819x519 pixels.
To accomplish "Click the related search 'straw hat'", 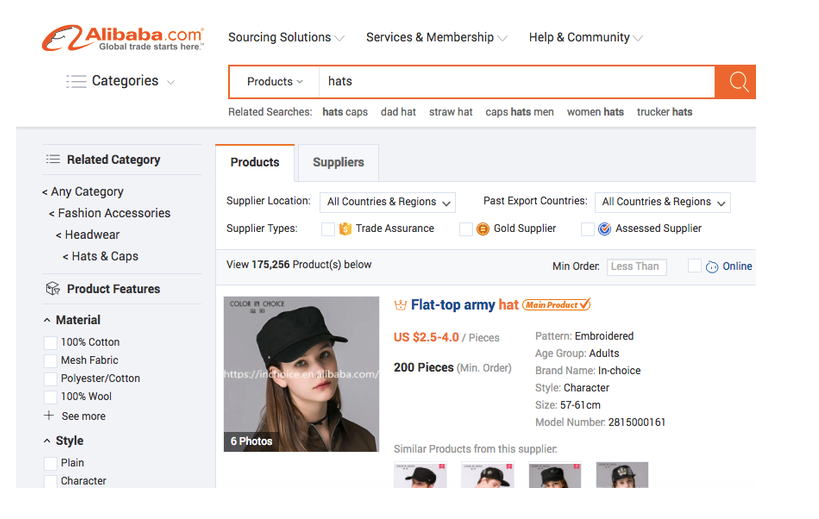I will click(451, 112).
